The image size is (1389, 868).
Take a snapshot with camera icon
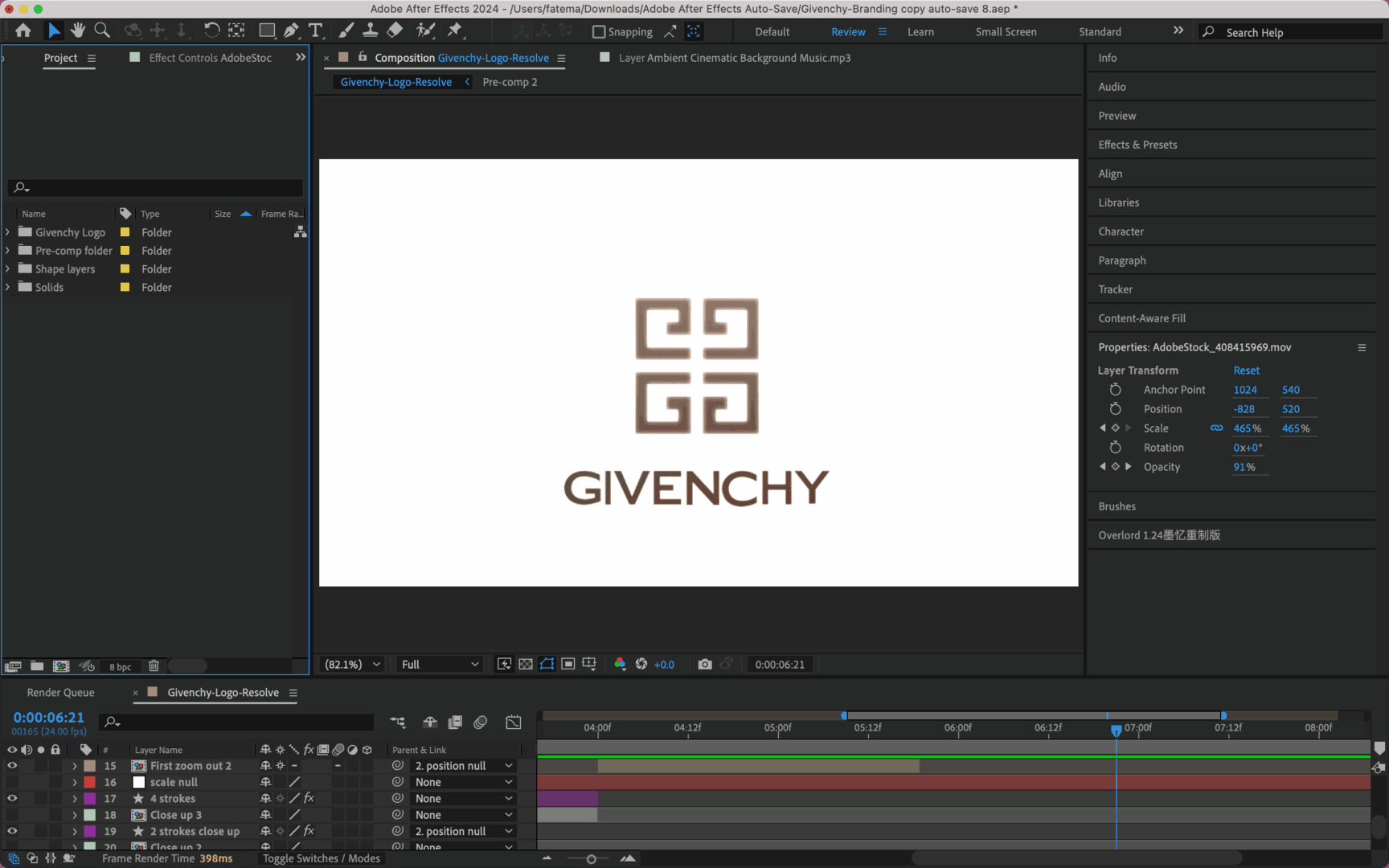click(x=705, y=664)
